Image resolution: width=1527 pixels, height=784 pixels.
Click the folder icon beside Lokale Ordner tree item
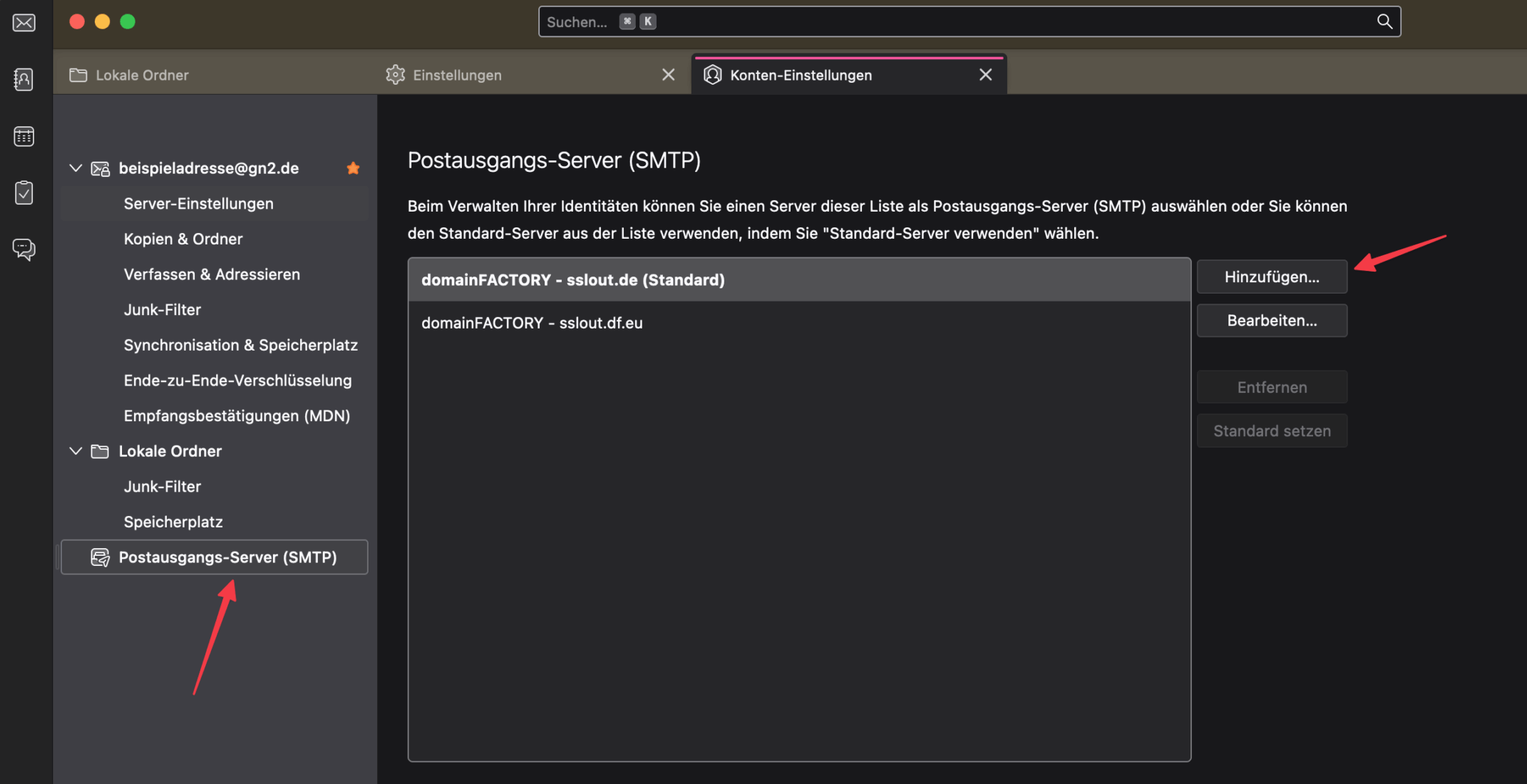[x=100, y=451]
